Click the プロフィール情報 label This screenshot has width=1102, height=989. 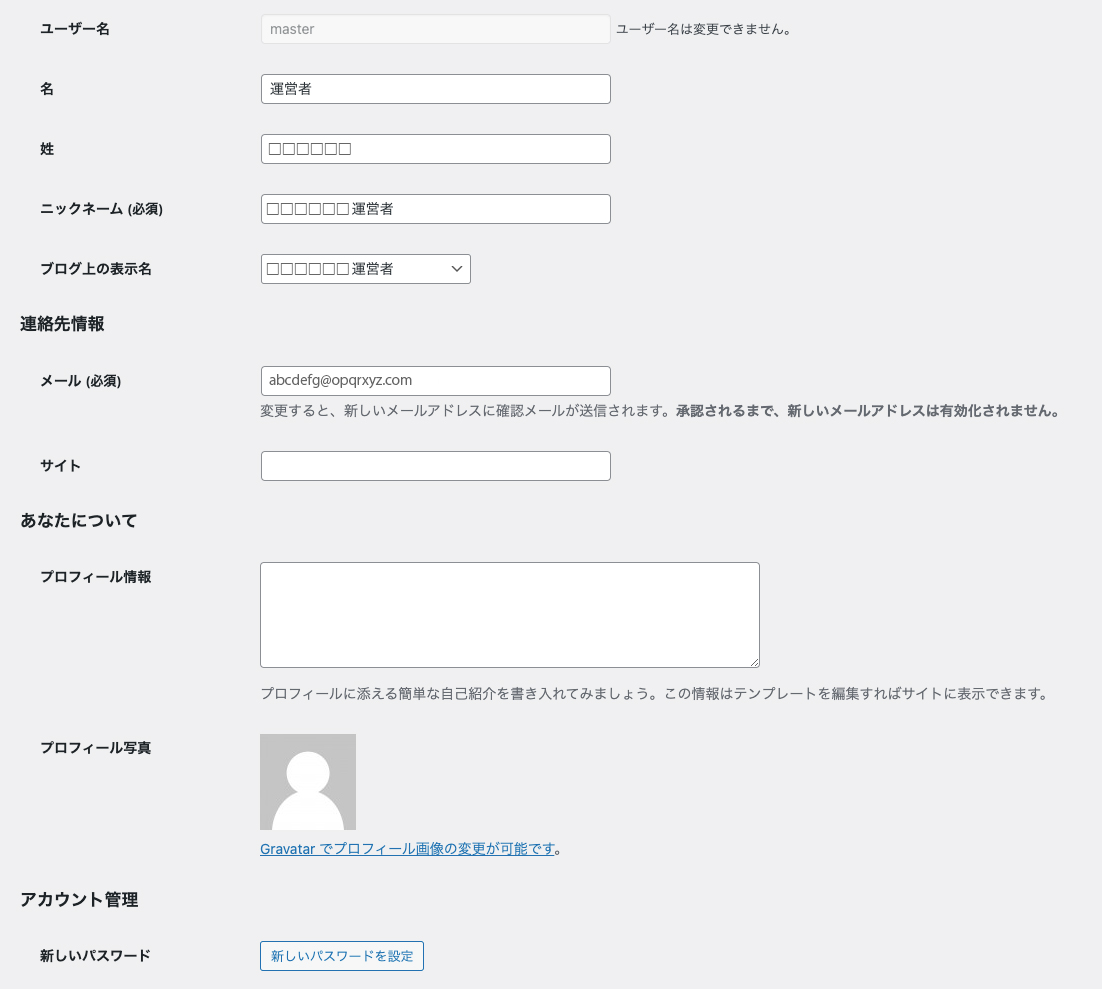pyautogui.click(x=96, y=577)
